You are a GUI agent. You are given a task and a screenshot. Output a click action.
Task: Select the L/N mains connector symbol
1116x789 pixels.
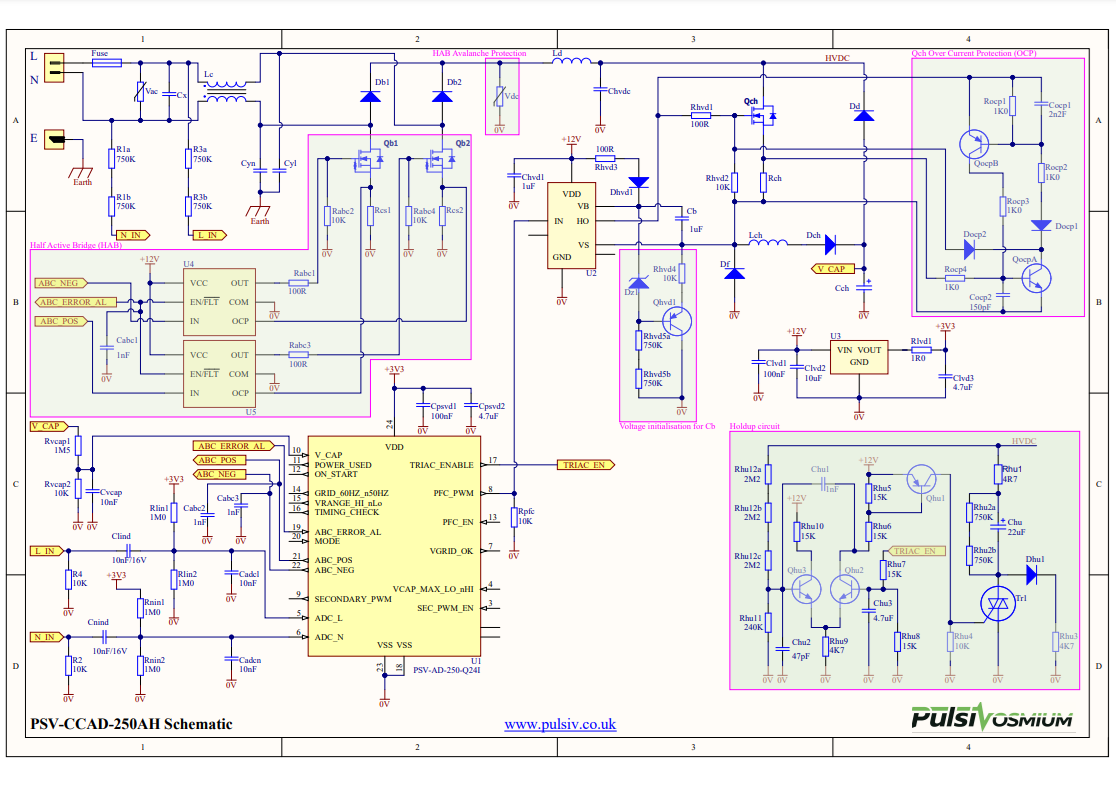click(54, 68)
